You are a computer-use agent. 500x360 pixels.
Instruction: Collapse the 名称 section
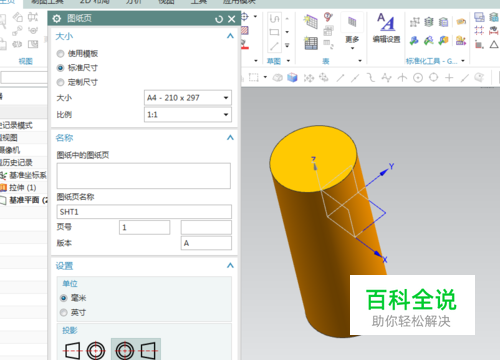[x=230, y=138]
